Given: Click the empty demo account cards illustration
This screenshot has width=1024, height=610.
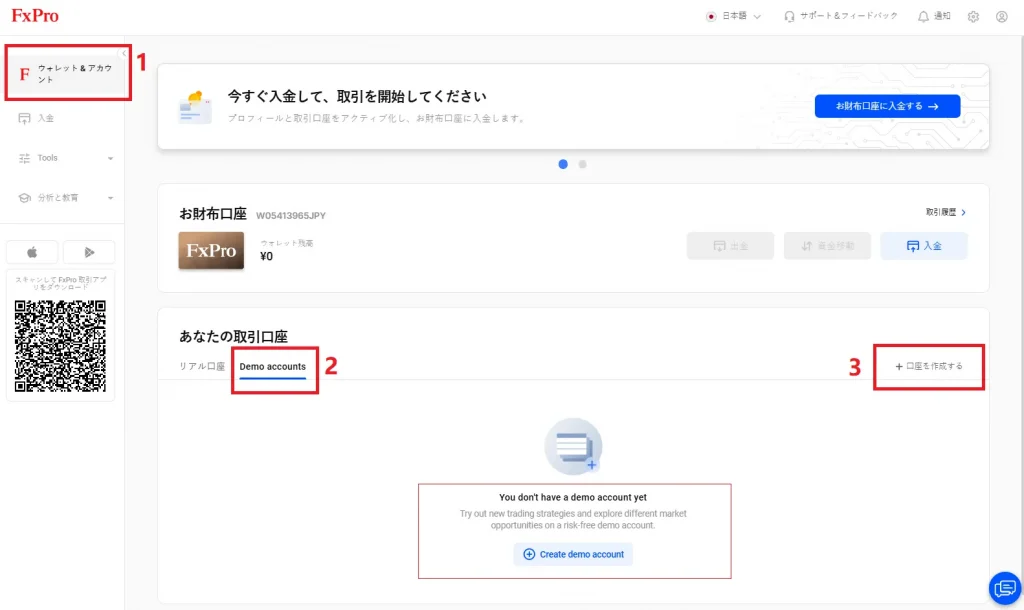Looking at the screenshot, I should click(573, 447).
